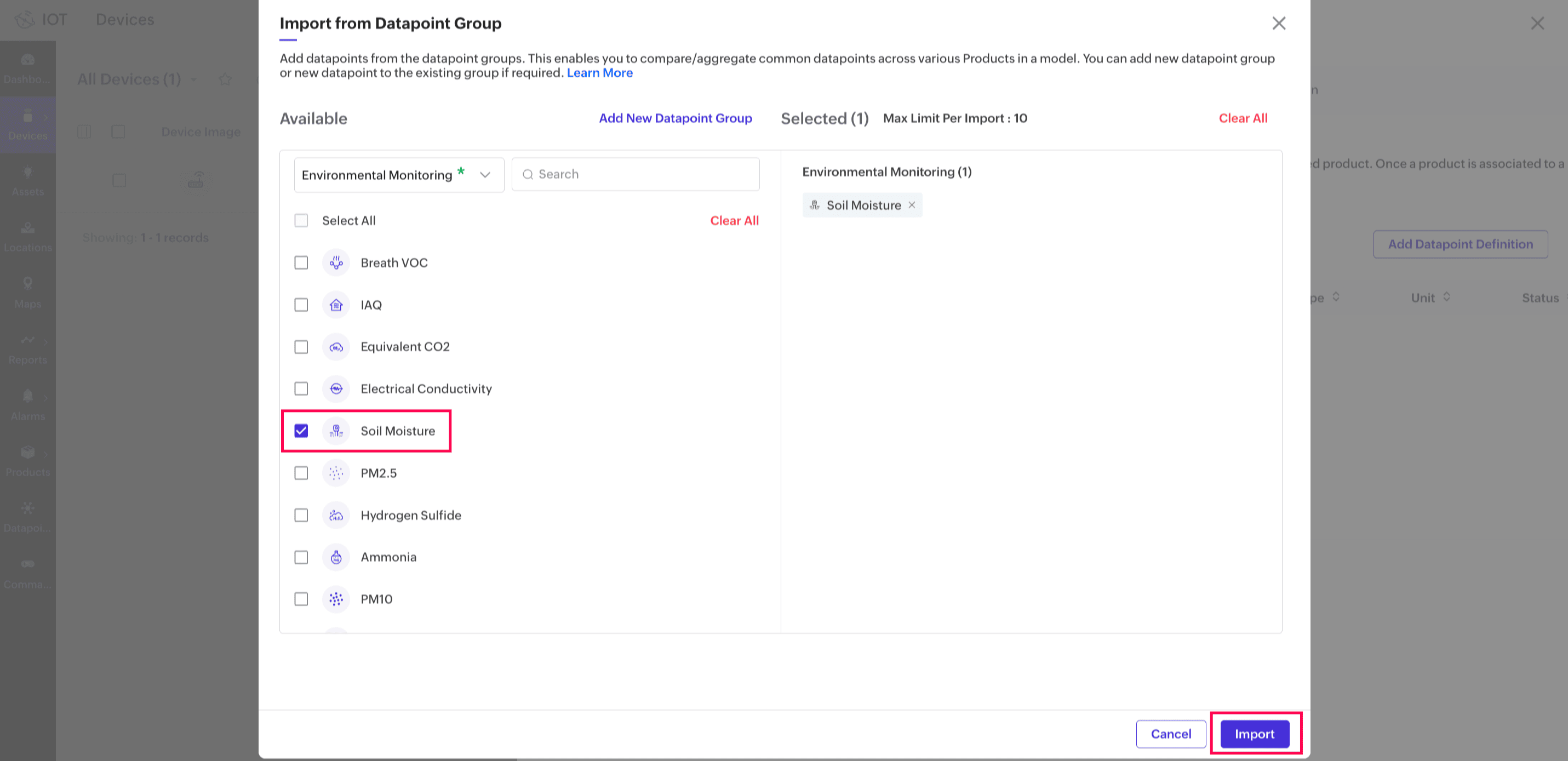Click the Add New Datapoint Group link
The width and height of the screenshot is (1568, 761).
675,118
